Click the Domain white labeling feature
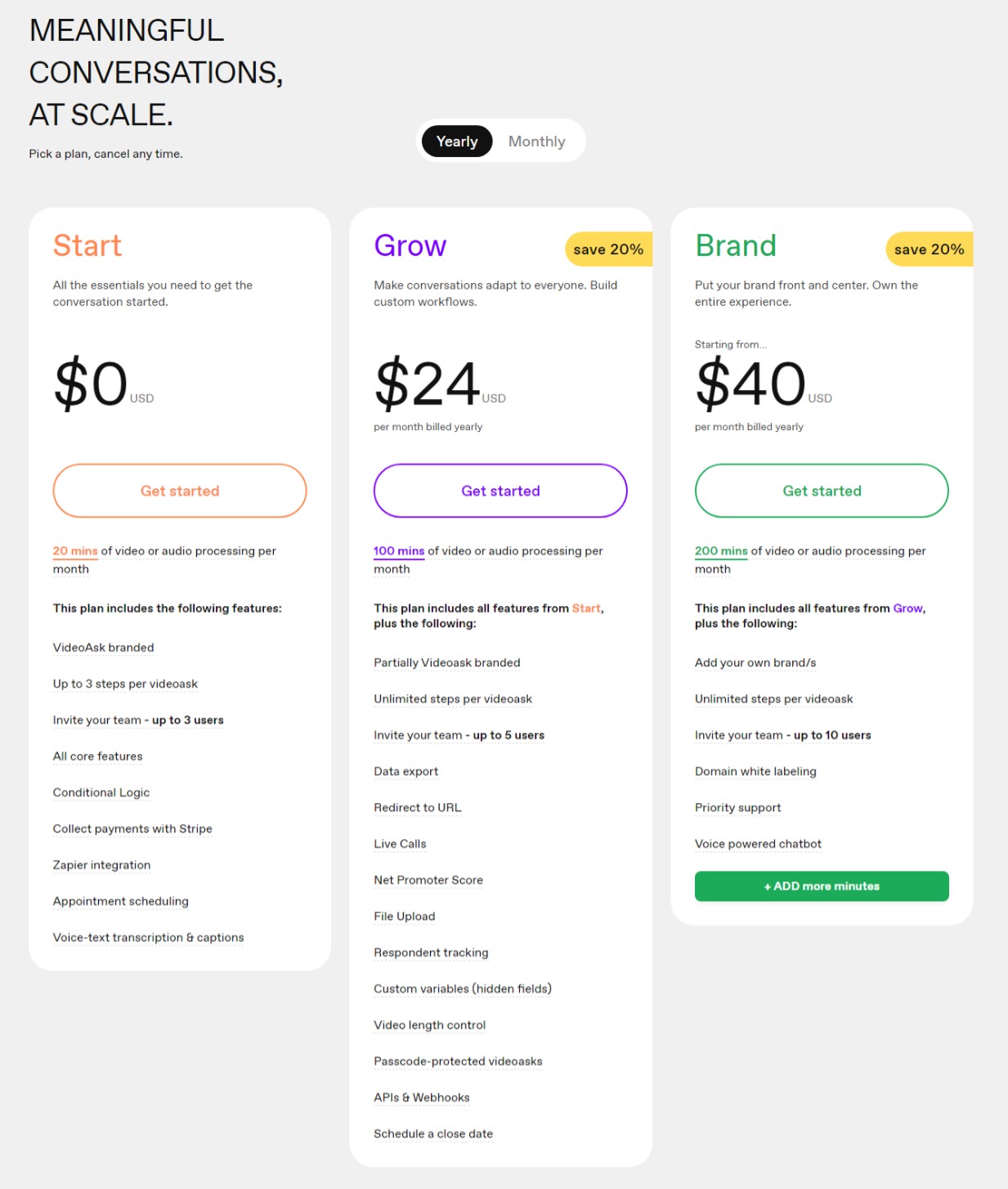 click(x=755, y=771)
